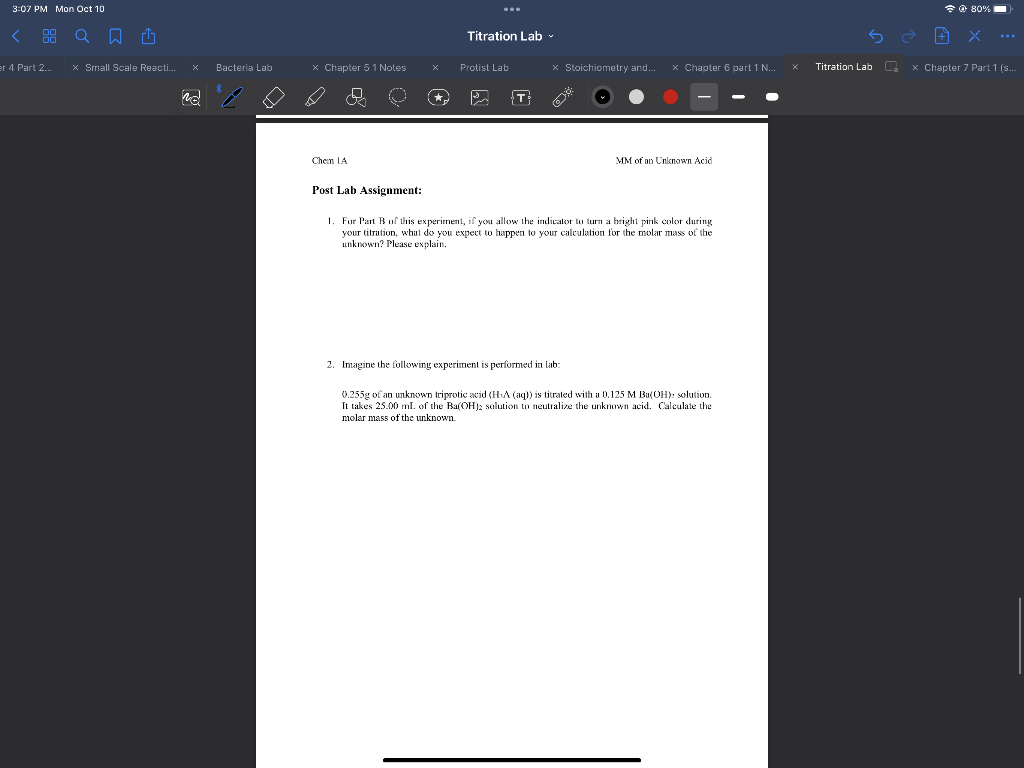Open the Bacteria Lab tab
This screenshot has height=768, width=1024.
tap(243, 67)
